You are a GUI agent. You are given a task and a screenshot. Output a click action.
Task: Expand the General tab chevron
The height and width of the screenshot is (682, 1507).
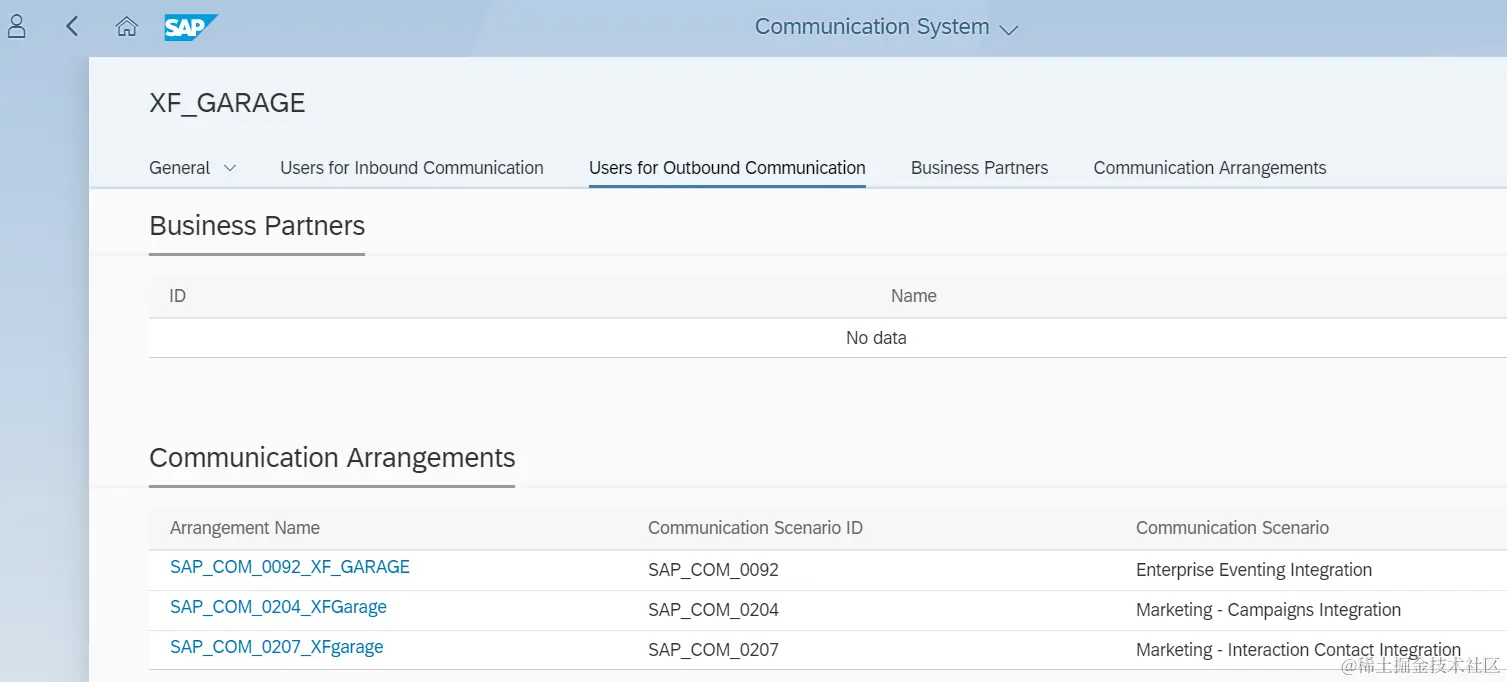[x=230, y=168]
